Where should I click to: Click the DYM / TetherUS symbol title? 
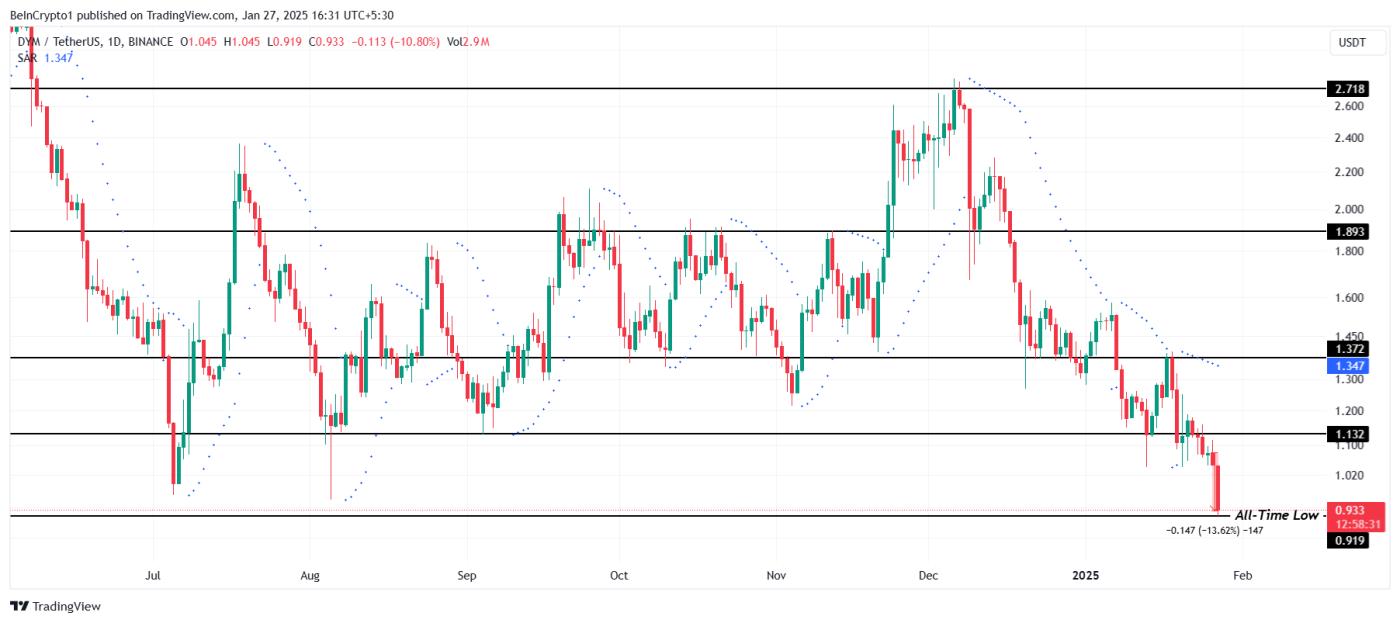[x=59, y=42]
